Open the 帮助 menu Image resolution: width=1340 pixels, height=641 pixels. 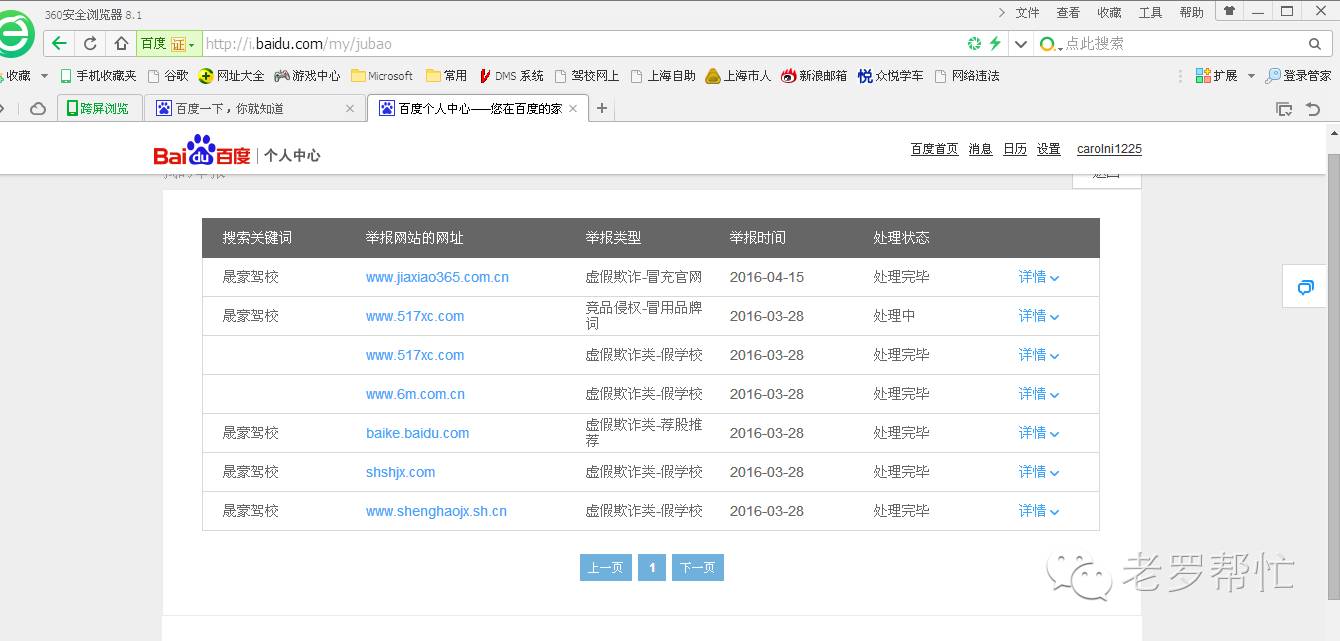coord(1191,12)
